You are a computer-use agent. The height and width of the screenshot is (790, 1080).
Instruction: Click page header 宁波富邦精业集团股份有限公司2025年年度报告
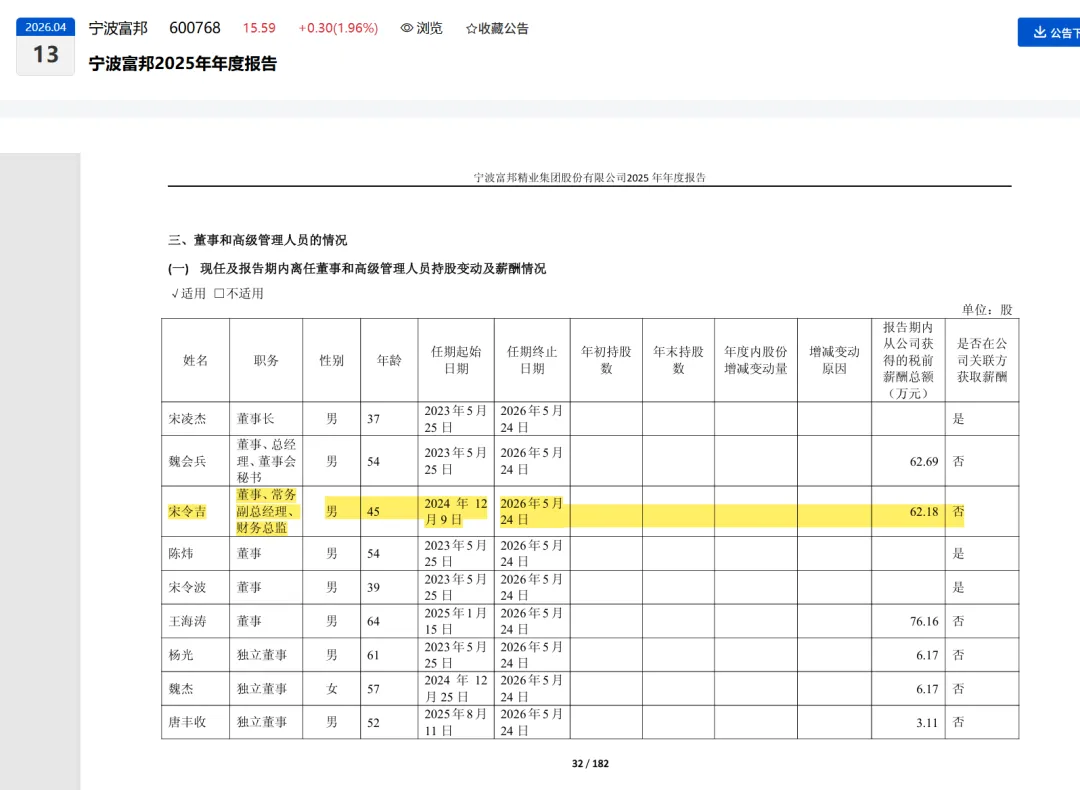tap(590, 178)
